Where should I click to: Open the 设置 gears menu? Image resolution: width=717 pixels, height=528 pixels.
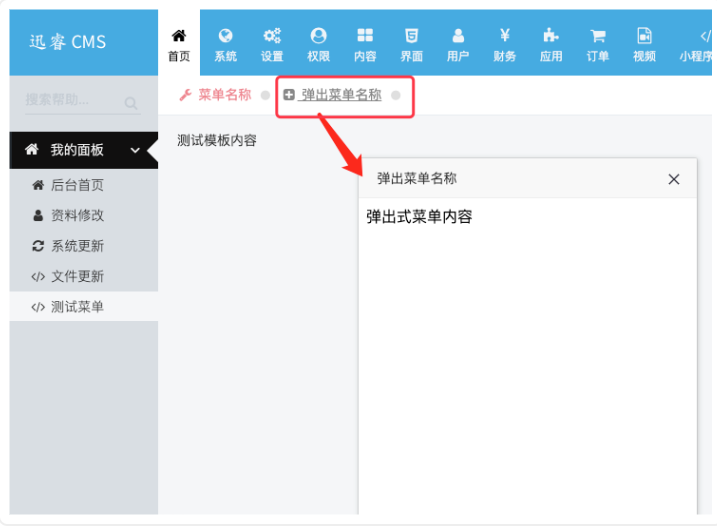click(272, 45)
